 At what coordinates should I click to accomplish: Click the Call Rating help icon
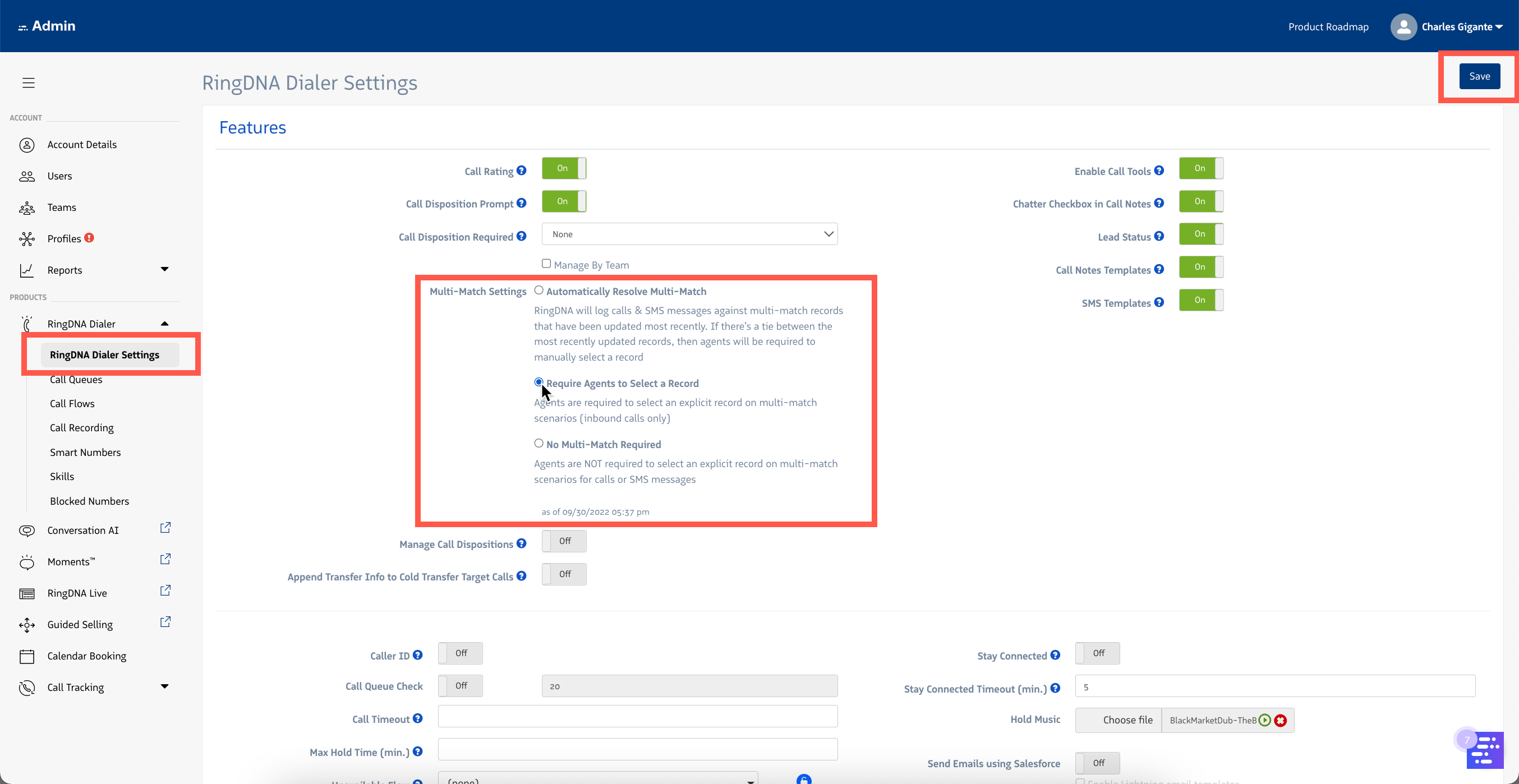pos(521,170)
